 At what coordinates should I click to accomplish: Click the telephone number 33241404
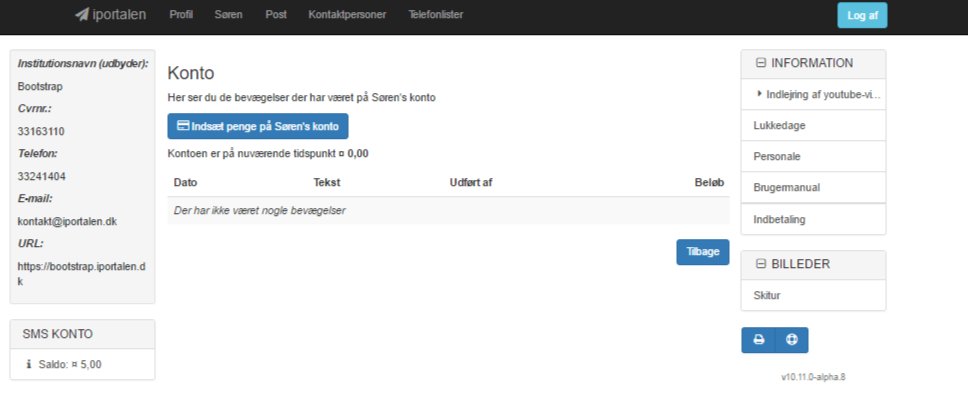point(41,176)
